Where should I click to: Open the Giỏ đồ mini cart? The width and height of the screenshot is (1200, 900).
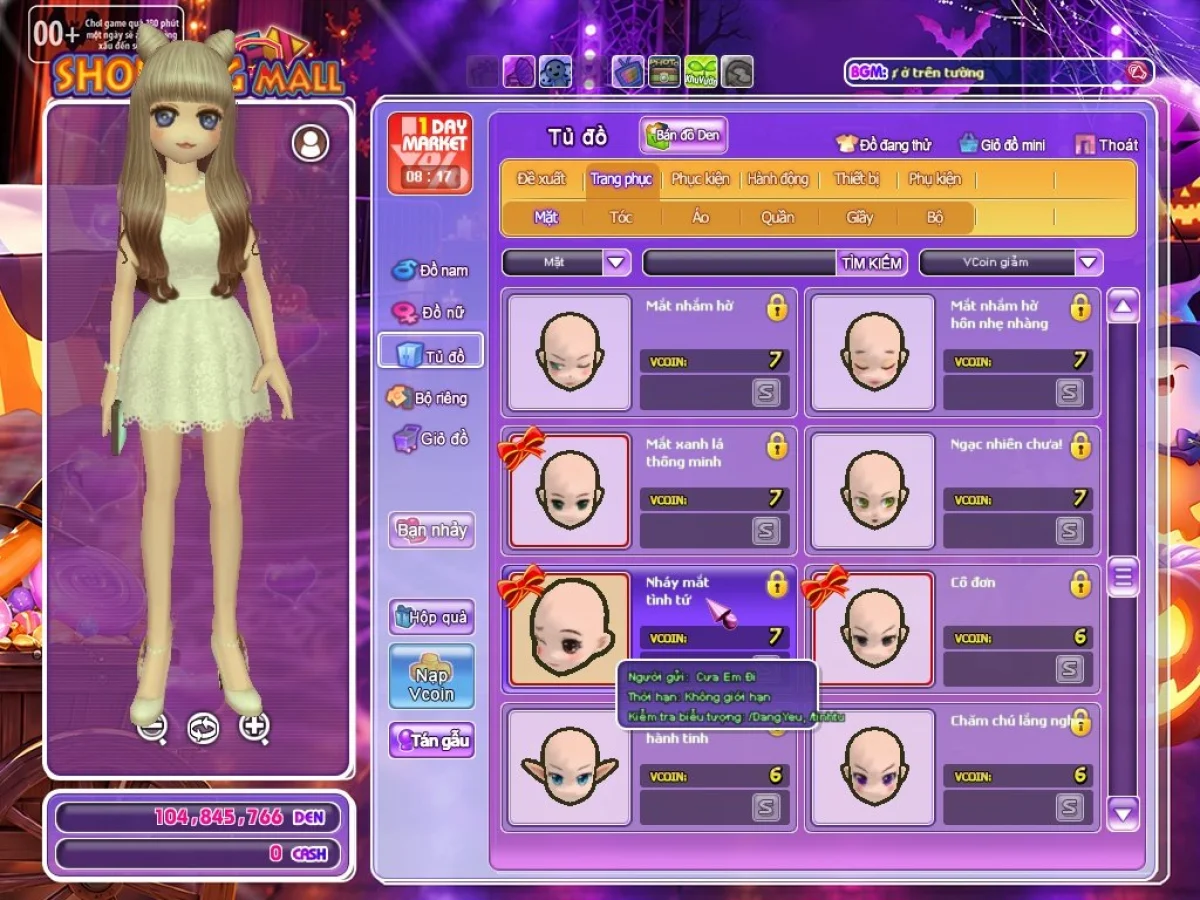[1002, 145]
